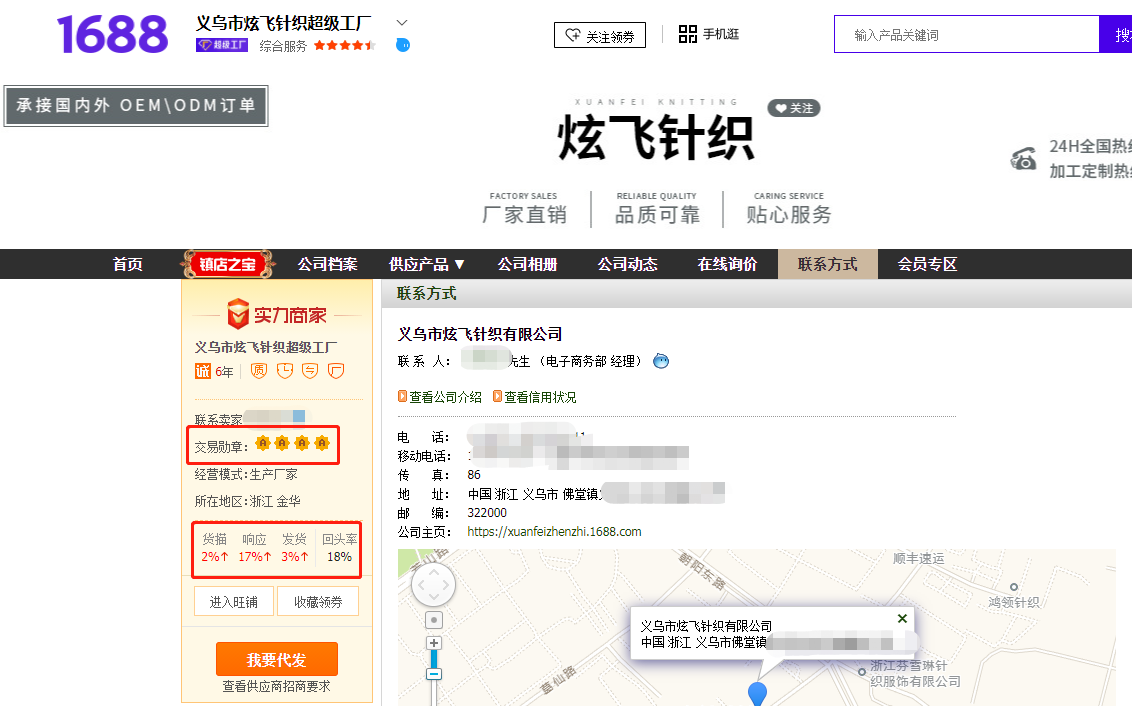Click the 进入旺铺 button

tap(234, 601)
